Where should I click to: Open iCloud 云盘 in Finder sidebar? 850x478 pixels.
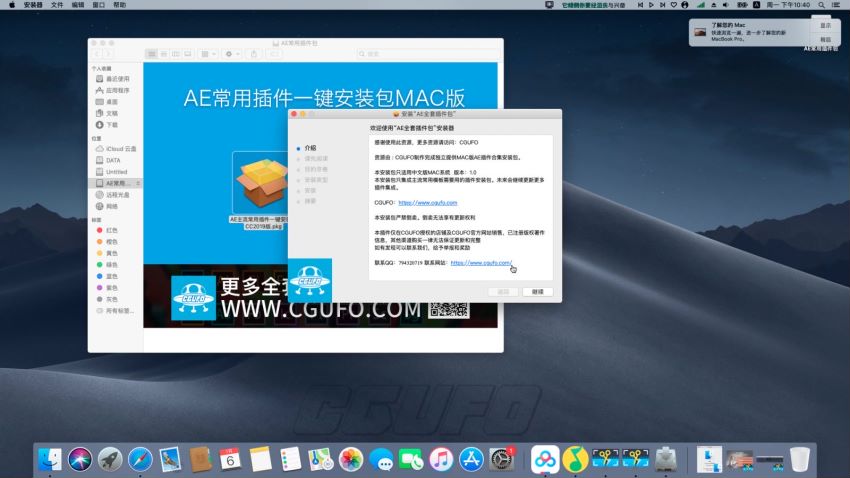(x=115, y=148)
